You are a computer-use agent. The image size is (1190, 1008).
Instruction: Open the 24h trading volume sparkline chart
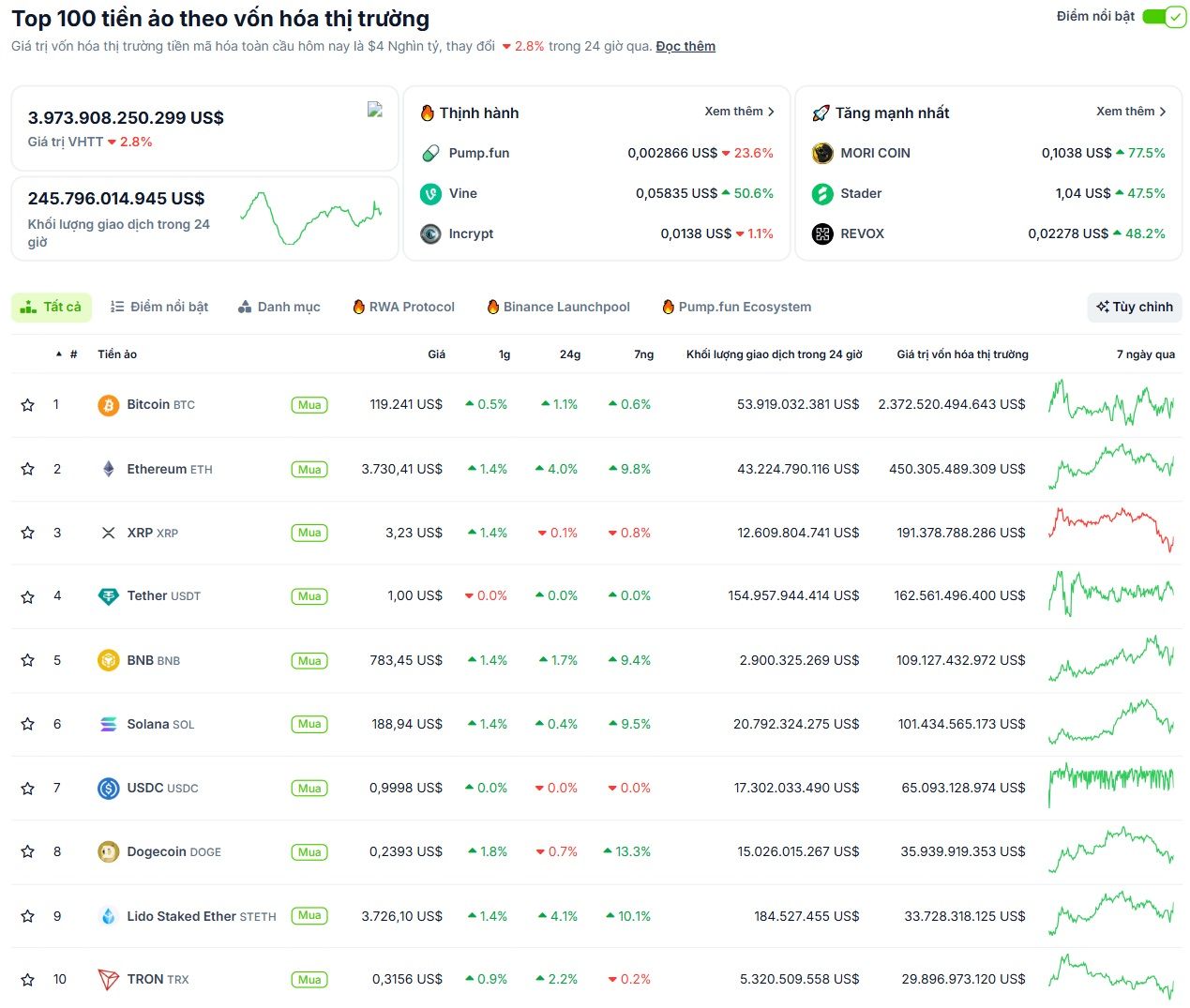point(310,218)
